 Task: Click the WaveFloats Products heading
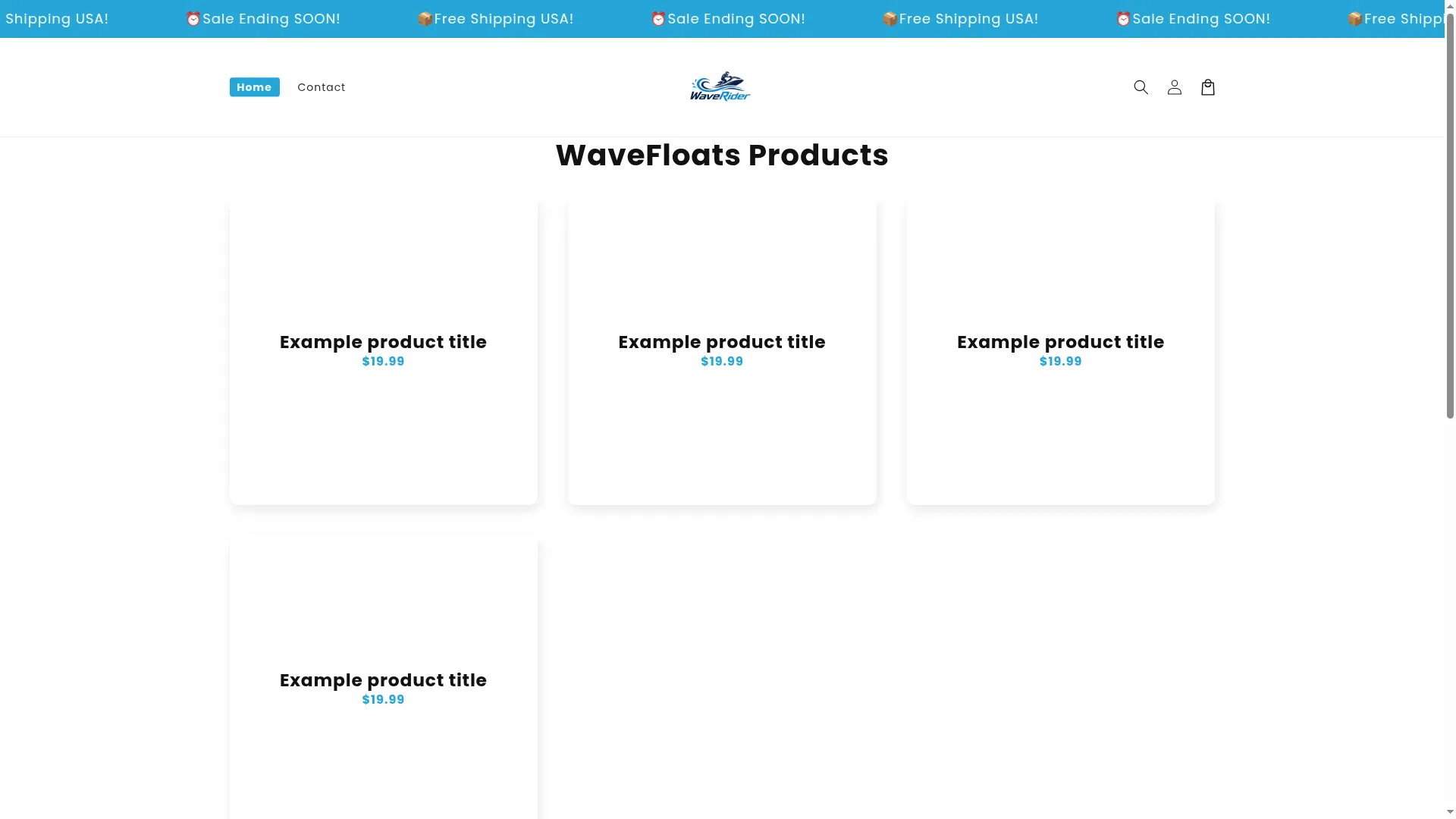click(x=722, y=155)
